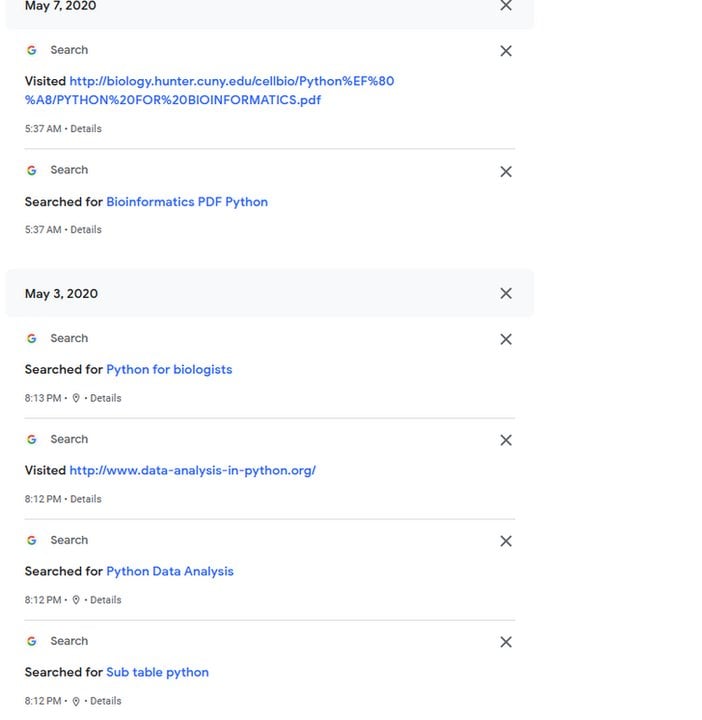
Task: Remove the 'Bioinformatics PDF Python' search entry
Action: [x=506, y=172]
